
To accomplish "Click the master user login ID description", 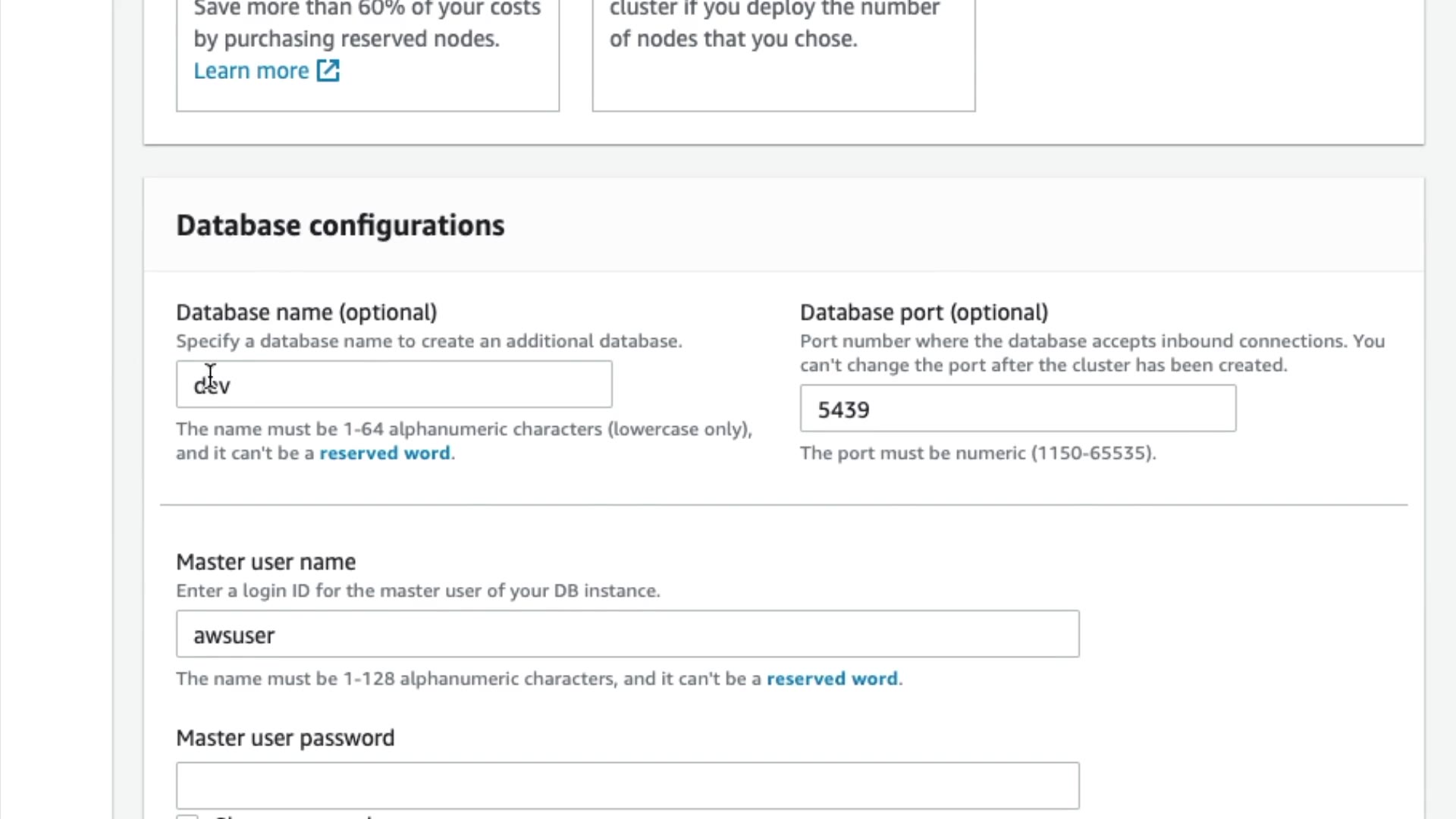I will 418,591.
